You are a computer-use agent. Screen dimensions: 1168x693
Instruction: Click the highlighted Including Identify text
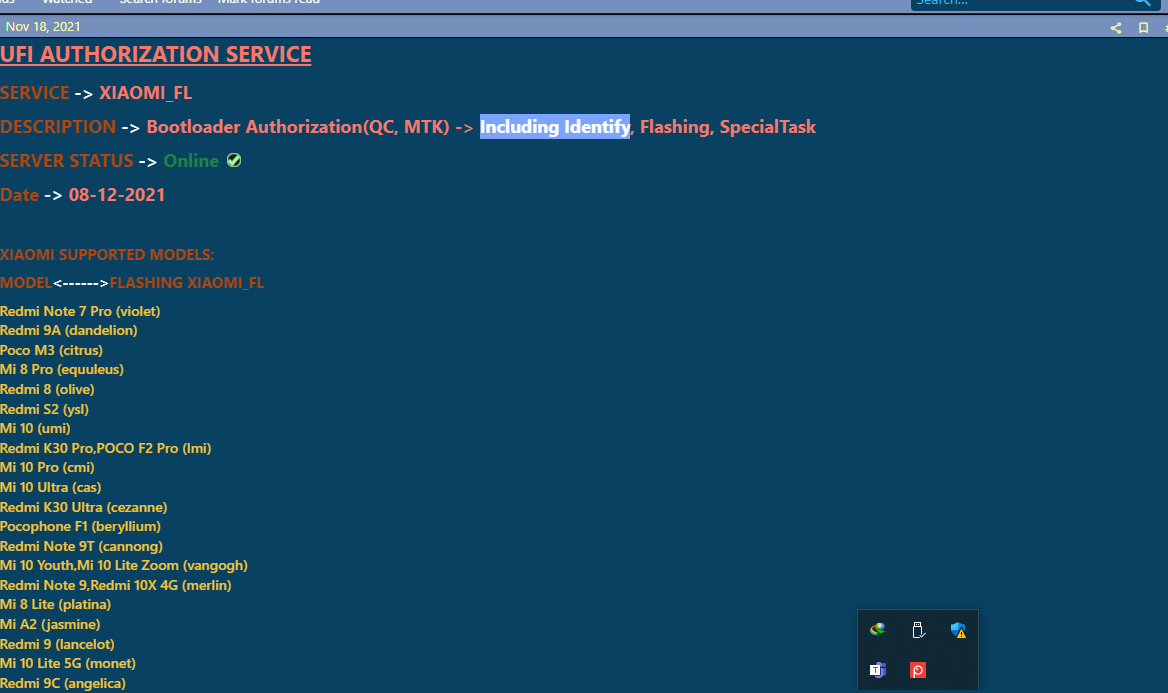click(555, 127)
